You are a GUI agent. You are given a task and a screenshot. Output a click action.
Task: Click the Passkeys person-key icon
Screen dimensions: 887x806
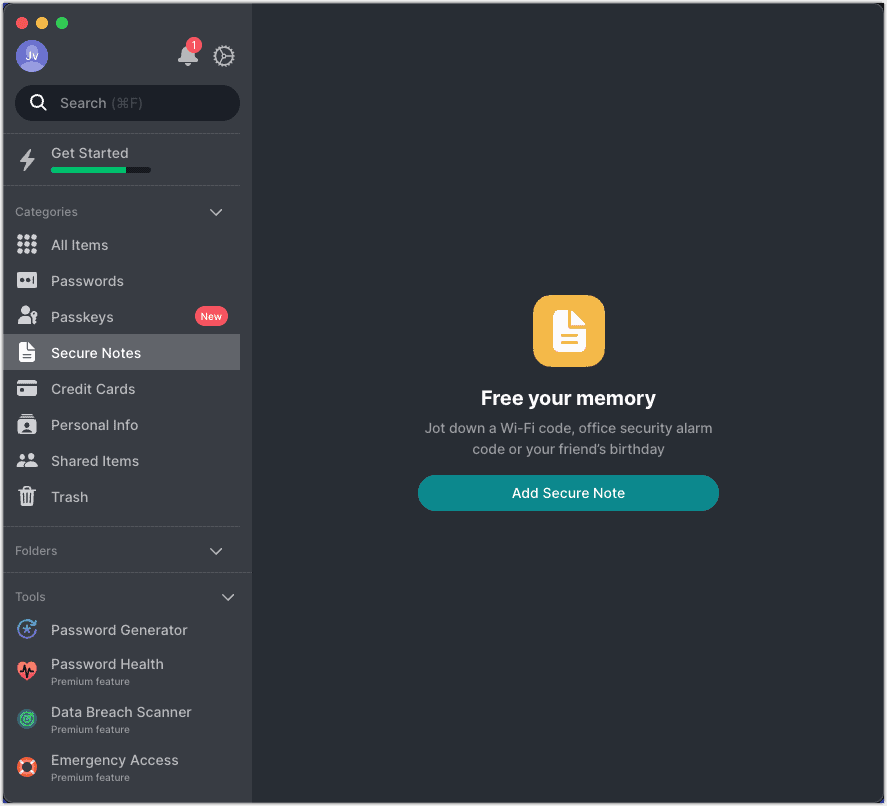pyautogui.click(x=27, y=316)
